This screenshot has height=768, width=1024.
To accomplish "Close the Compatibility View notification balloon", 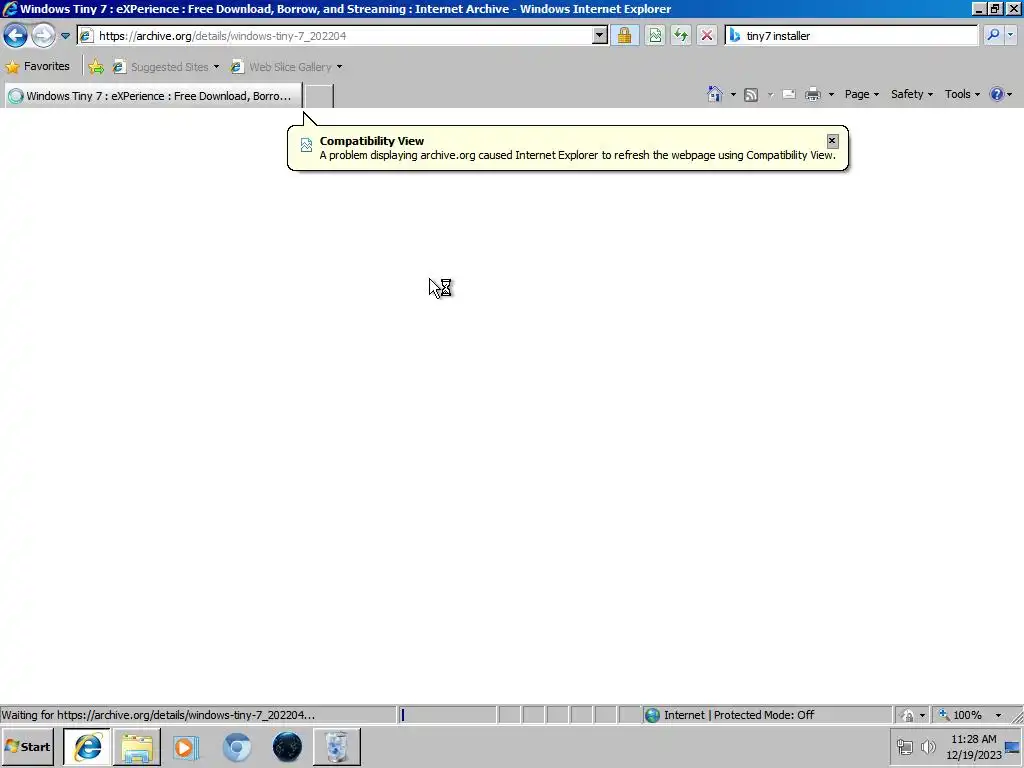I will tap(832, 140).
